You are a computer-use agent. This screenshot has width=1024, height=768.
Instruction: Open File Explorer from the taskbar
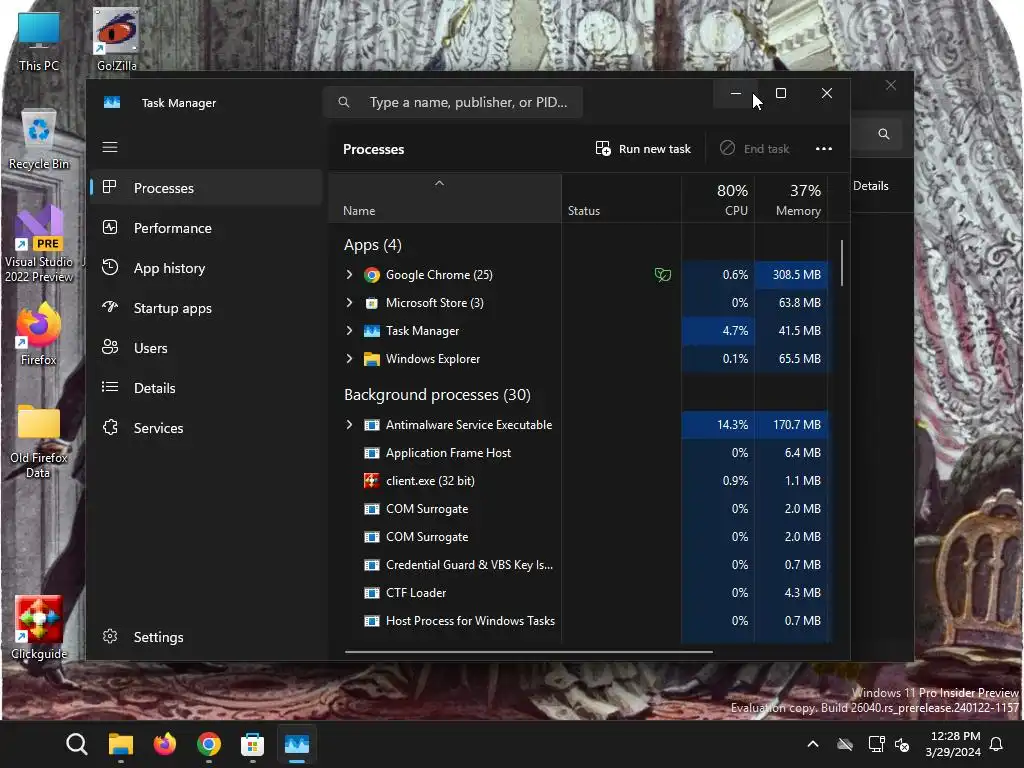(x=121, y=744)
